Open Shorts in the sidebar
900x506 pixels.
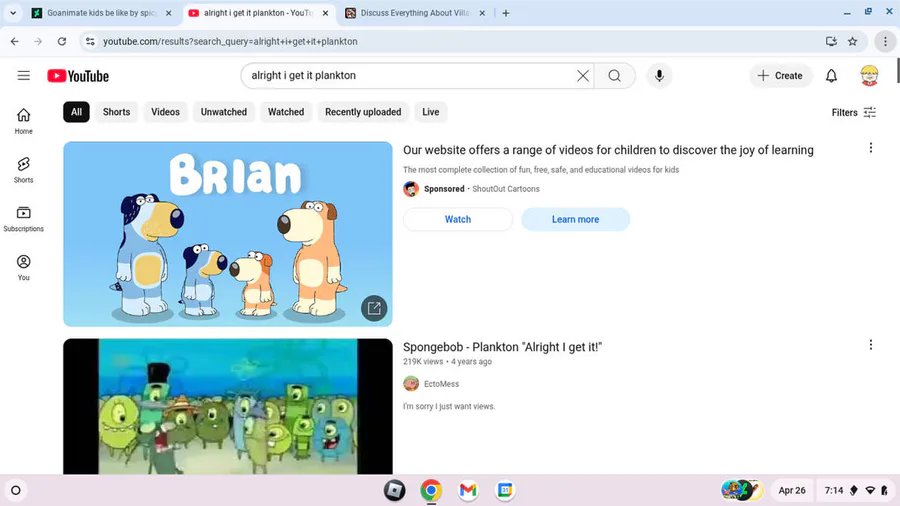(x=24, y=170)
